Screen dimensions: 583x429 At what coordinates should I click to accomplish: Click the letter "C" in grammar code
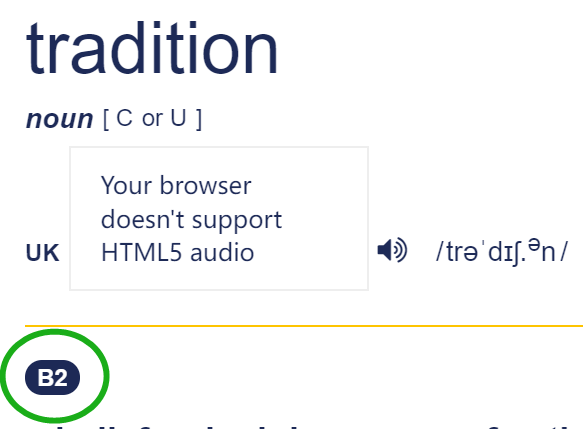pyautogui.click(x=124, y=118)
